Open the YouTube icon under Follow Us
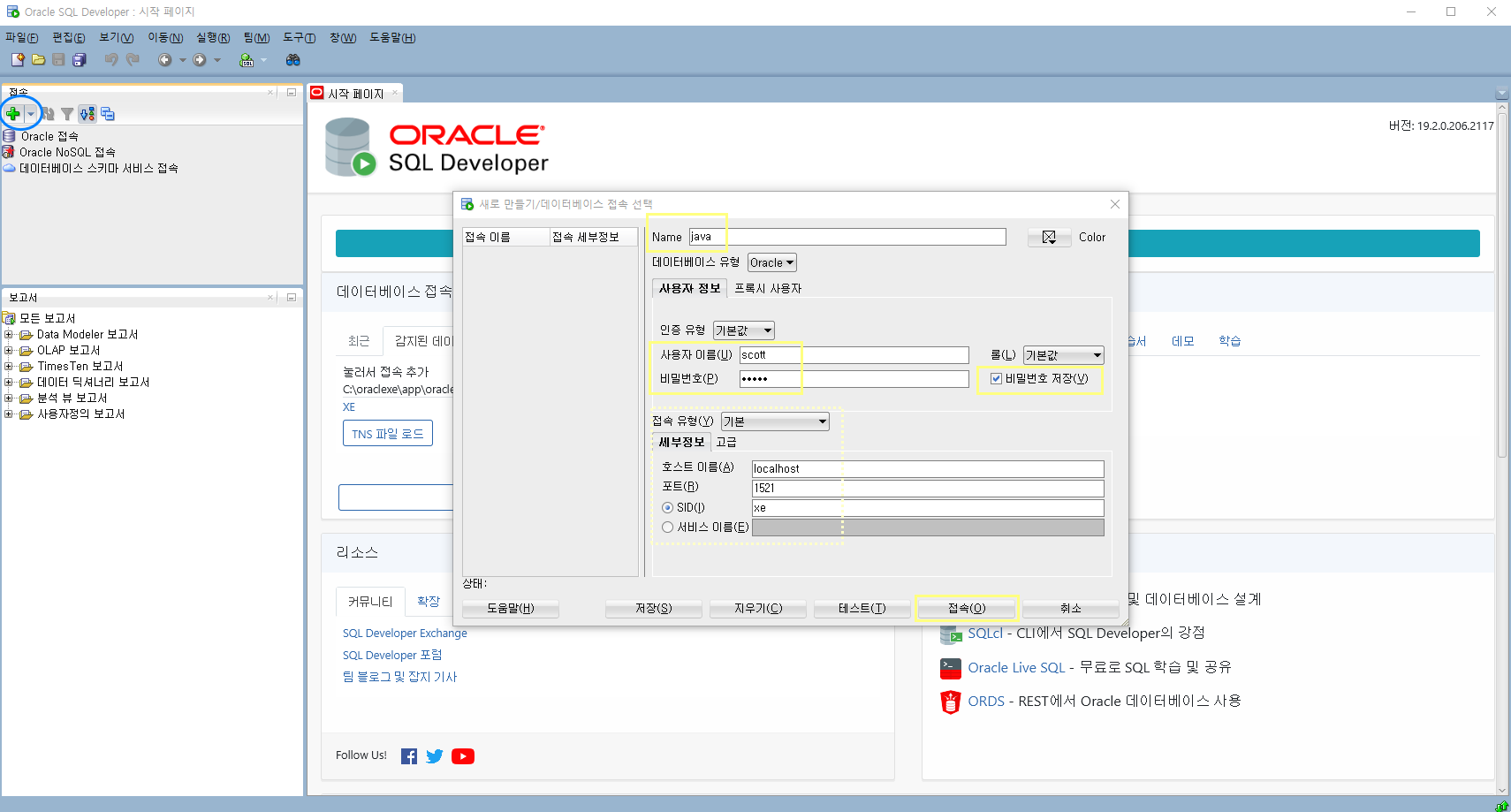Image resolution: width=1511 pixels, height=812 pixels. pyautogui.click(x=463, y=756)
